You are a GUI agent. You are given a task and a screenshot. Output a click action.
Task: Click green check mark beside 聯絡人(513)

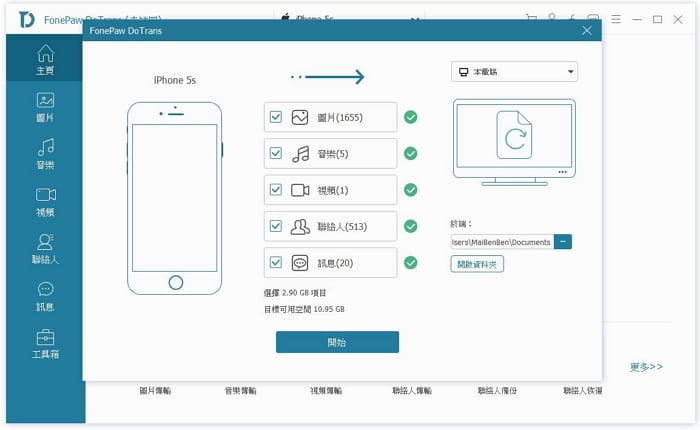(x=410, y=226)
